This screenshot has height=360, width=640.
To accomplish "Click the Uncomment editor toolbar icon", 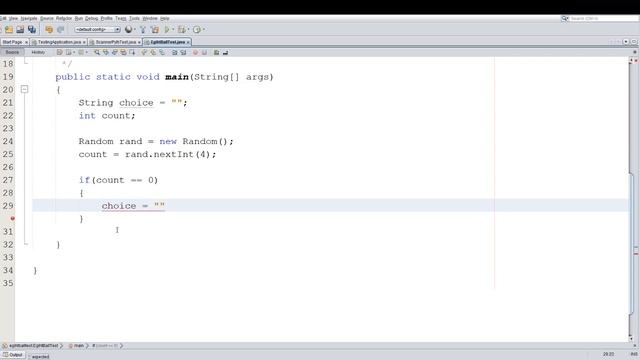I will 225,52.
